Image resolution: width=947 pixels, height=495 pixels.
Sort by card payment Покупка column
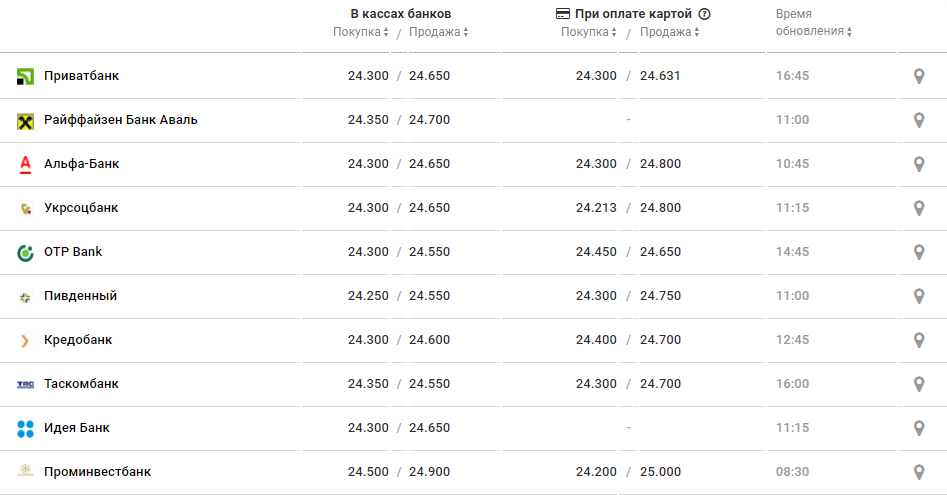coord(589,32)
